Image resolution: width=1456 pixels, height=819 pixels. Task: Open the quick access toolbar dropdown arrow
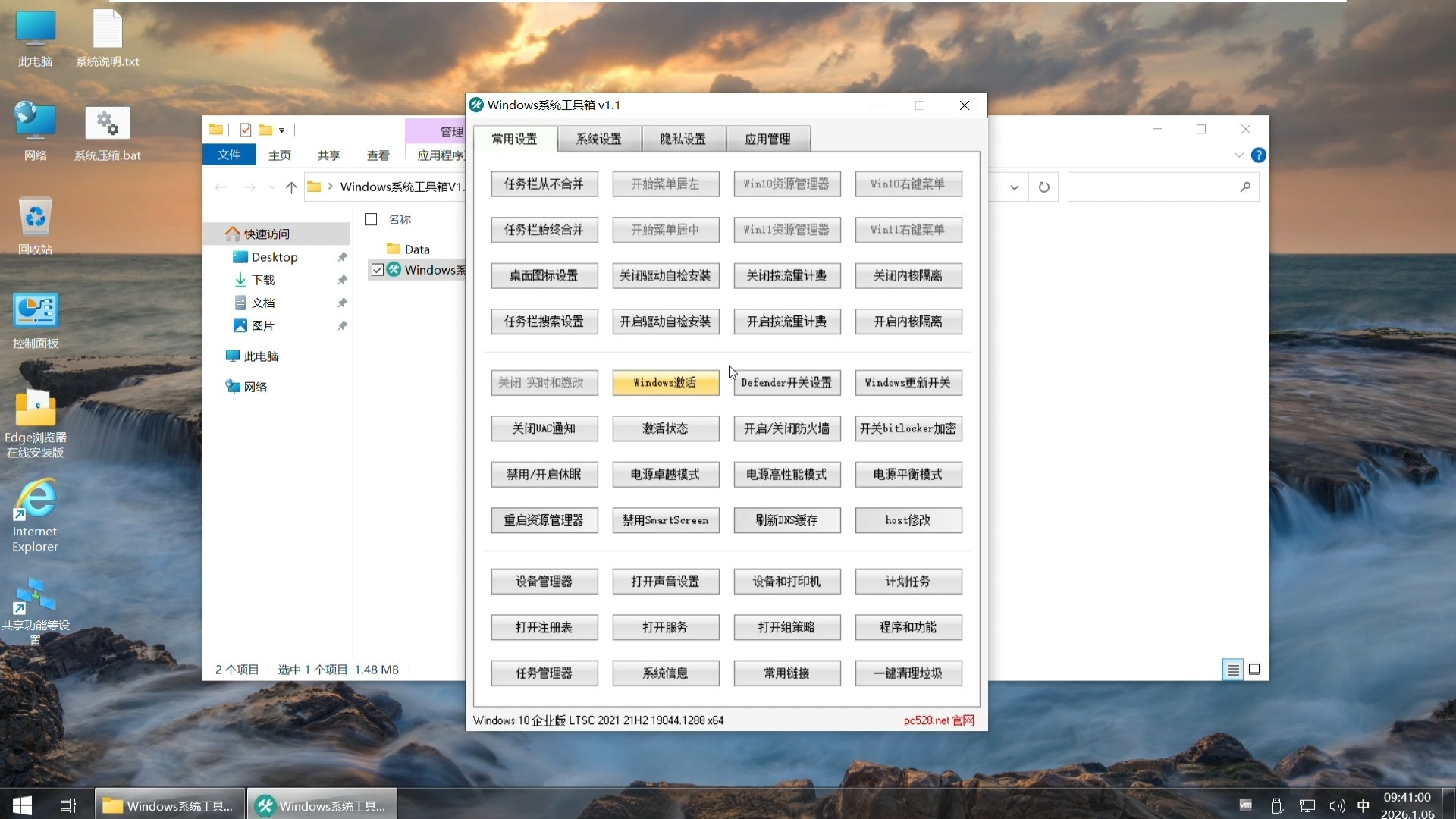tap(281, 130)
